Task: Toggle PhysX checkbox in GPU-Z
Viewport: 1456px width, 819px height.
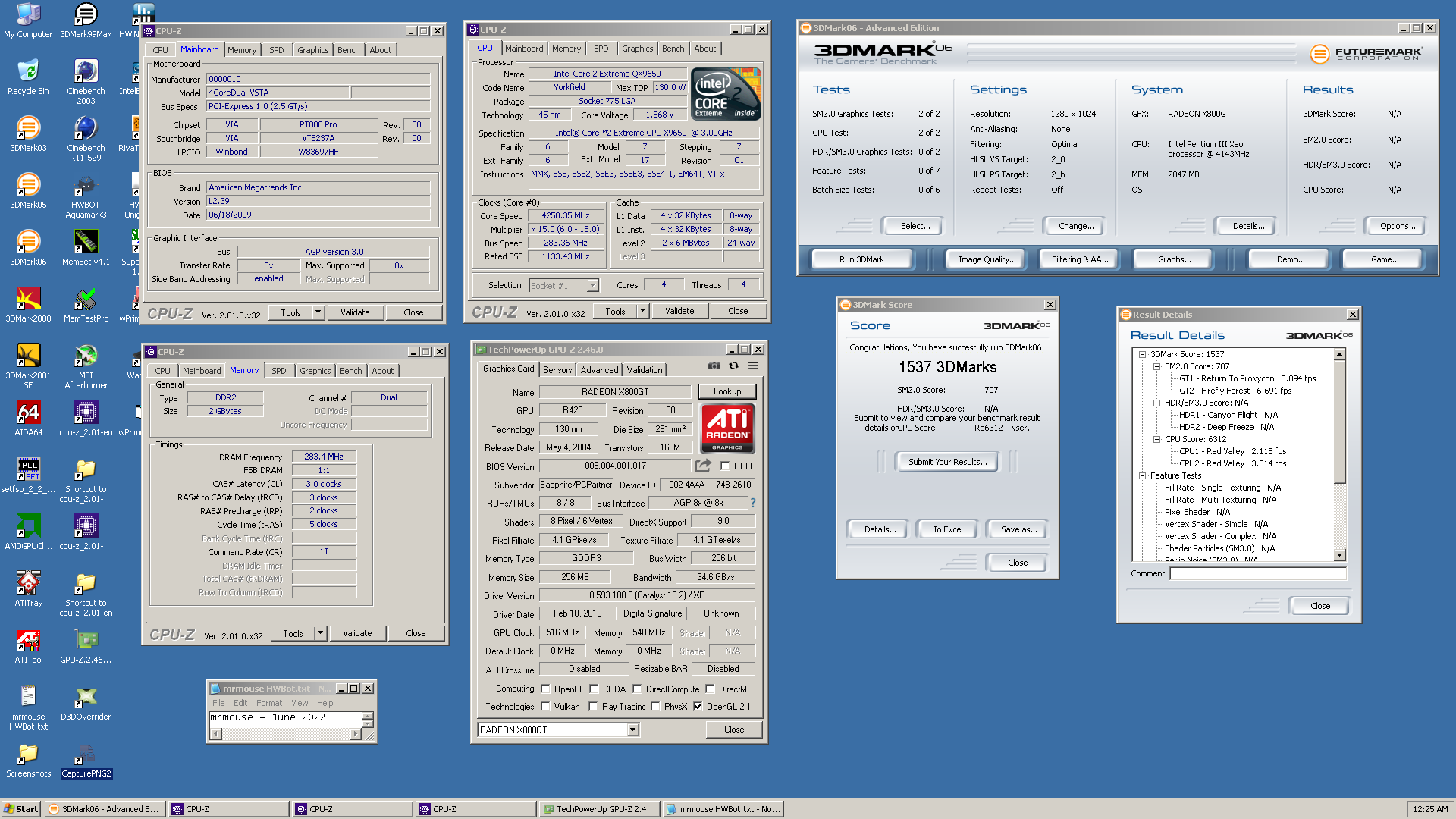Action: pos(655,707)
